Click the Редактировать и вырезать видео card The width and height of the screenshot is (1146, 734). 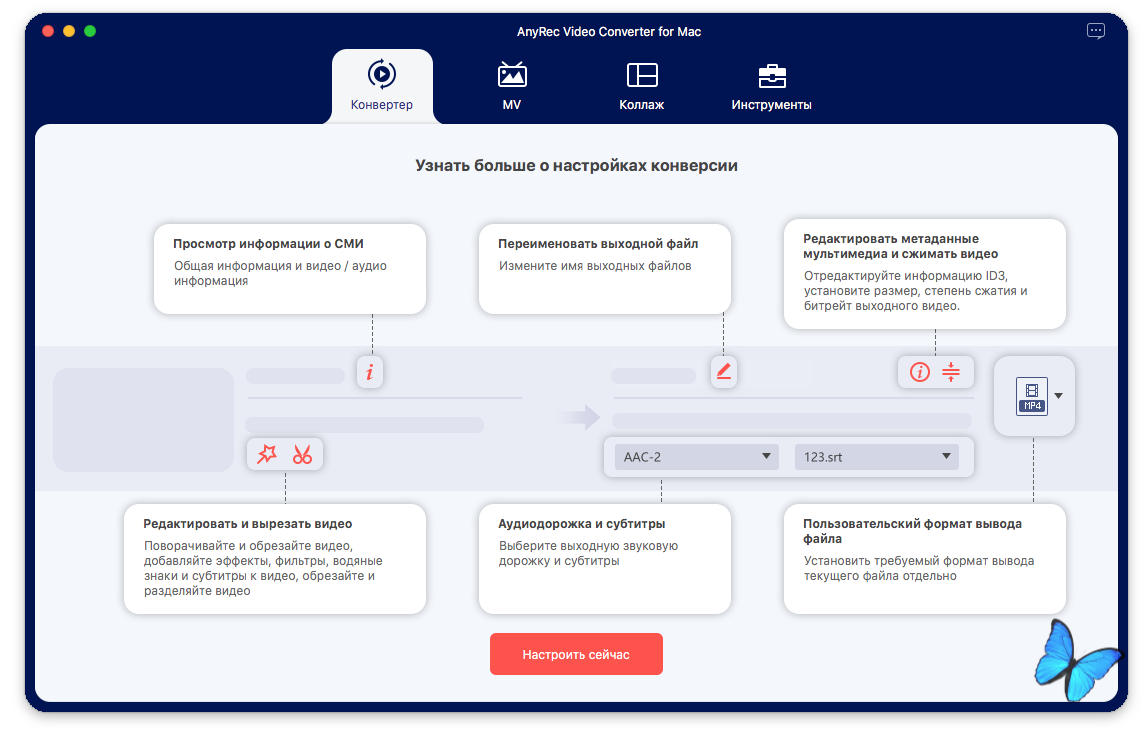click(x=275, y=558)
